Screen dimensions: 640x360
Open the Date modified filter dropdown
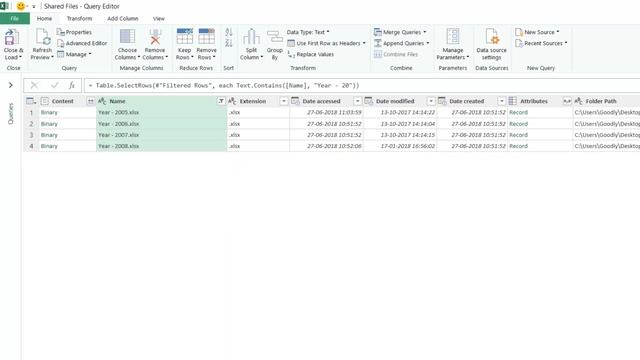pos(431,101)
